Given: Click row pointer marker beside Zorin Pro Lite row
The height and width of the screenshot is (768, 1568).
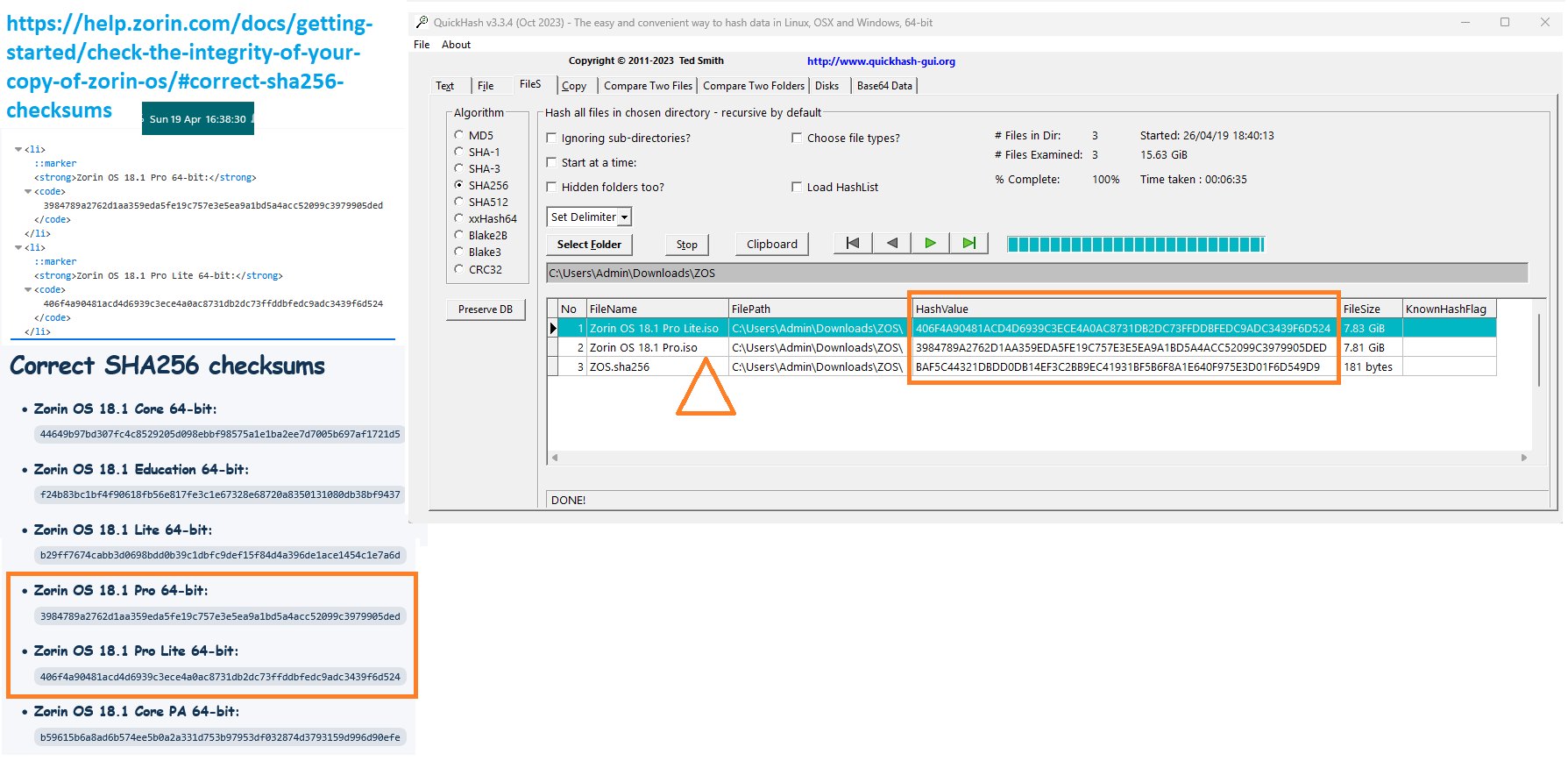Looking at the screenshot, I should pyautogui.click(x=553, y=328).
